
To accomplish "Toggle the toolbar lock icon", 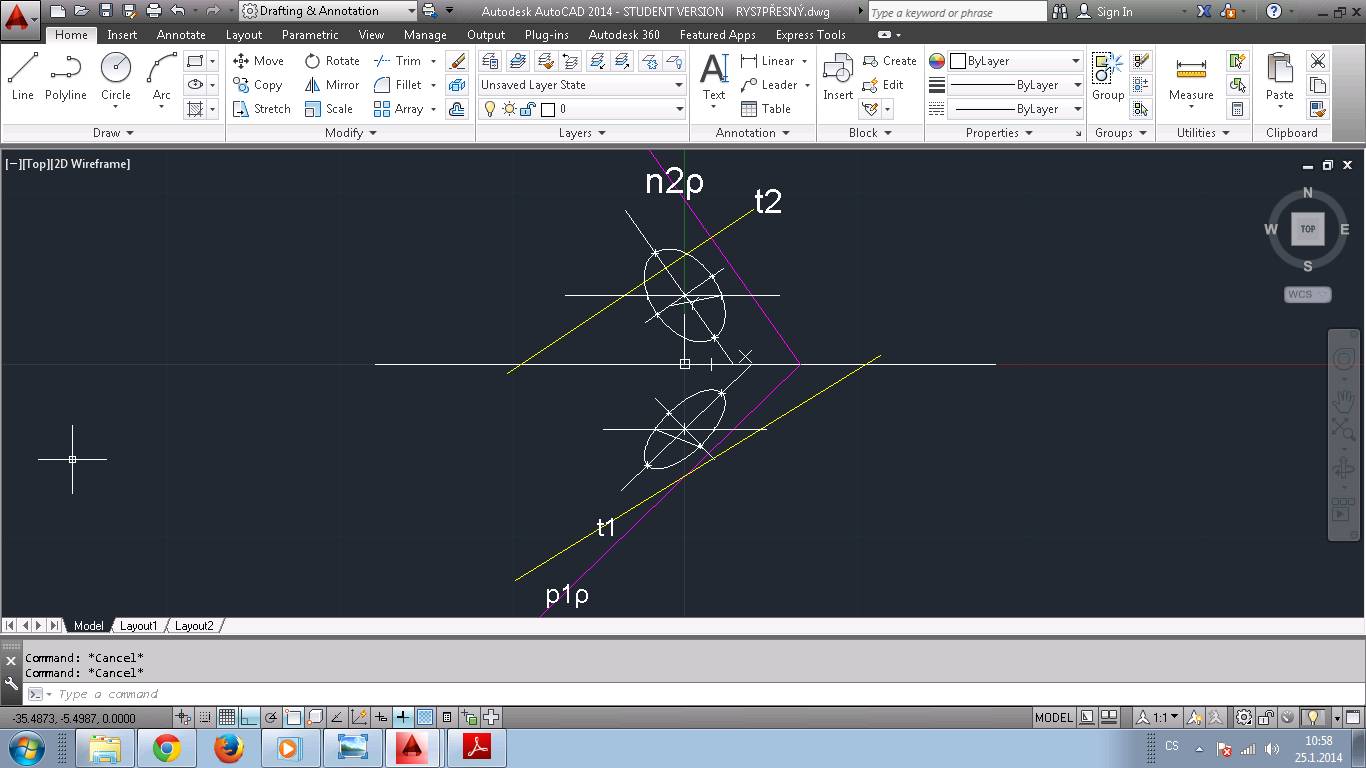I will [1267, 717].
